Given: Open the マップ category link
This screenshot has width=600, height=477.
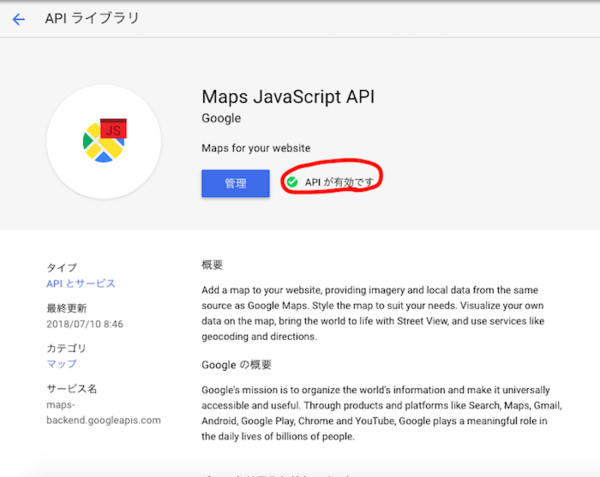Looking at the screenshot, I should point(62,364).
